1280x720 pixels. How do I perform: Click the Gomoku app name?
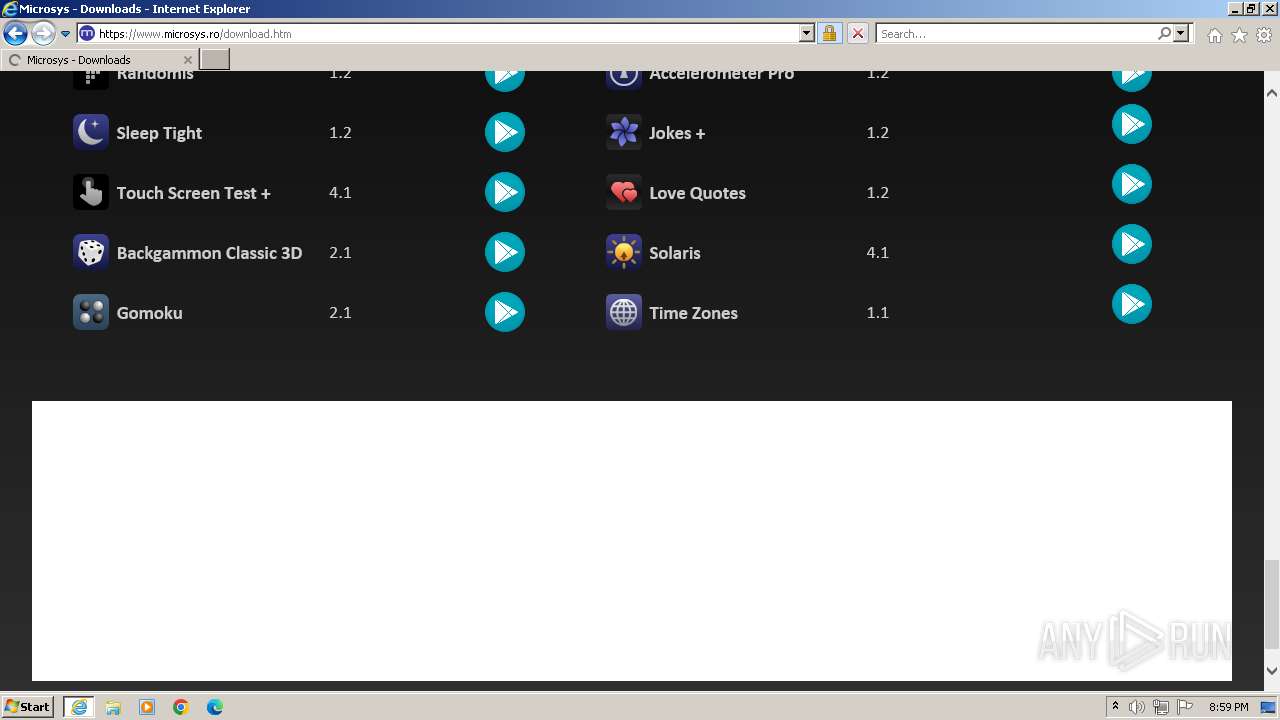point(149,313)
